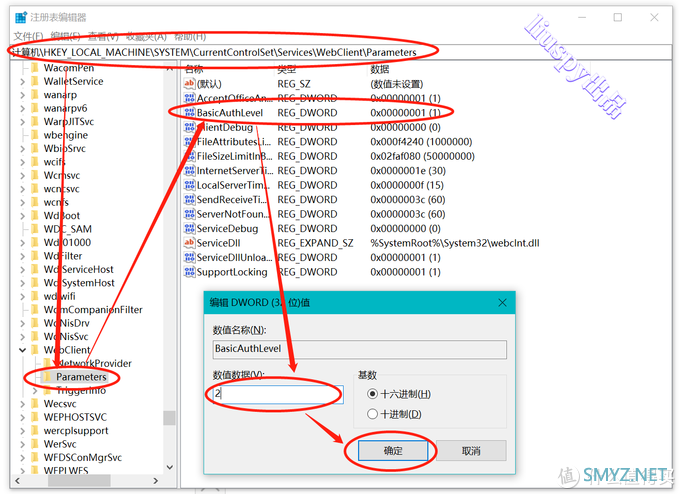Click the WalletService folder icon

pos(35,82)
